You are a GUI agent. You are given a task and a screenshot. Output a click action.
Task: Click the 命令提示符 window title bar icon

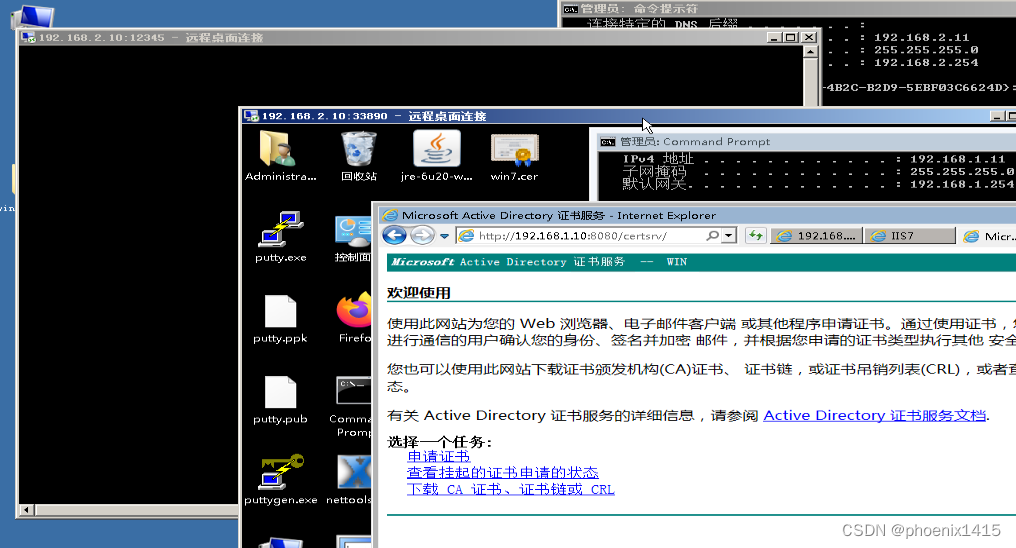click(x=570, y=8)
